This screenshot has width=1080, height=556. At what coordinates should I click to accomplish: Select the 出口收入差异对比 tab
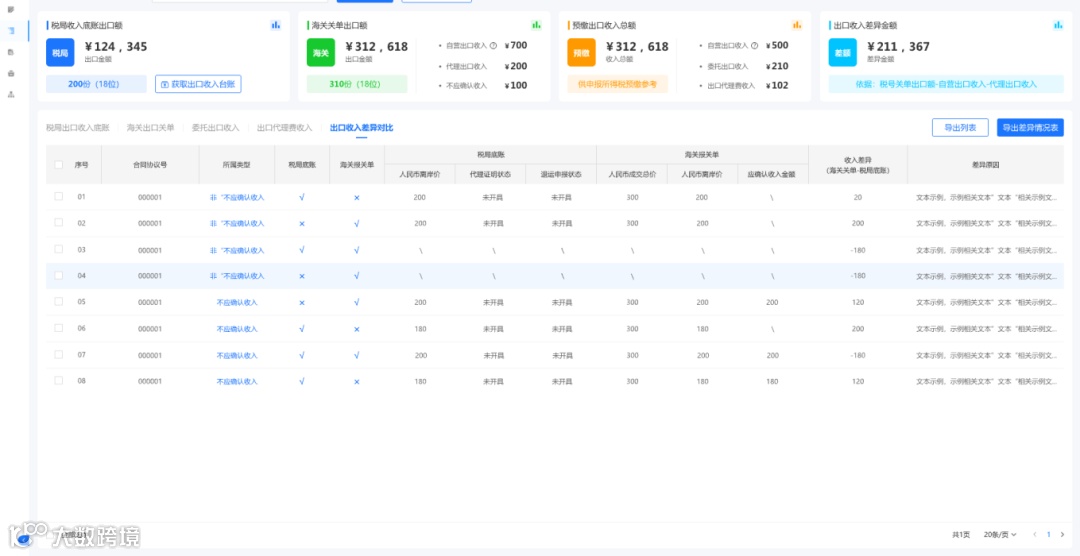[x=362, y=127]
